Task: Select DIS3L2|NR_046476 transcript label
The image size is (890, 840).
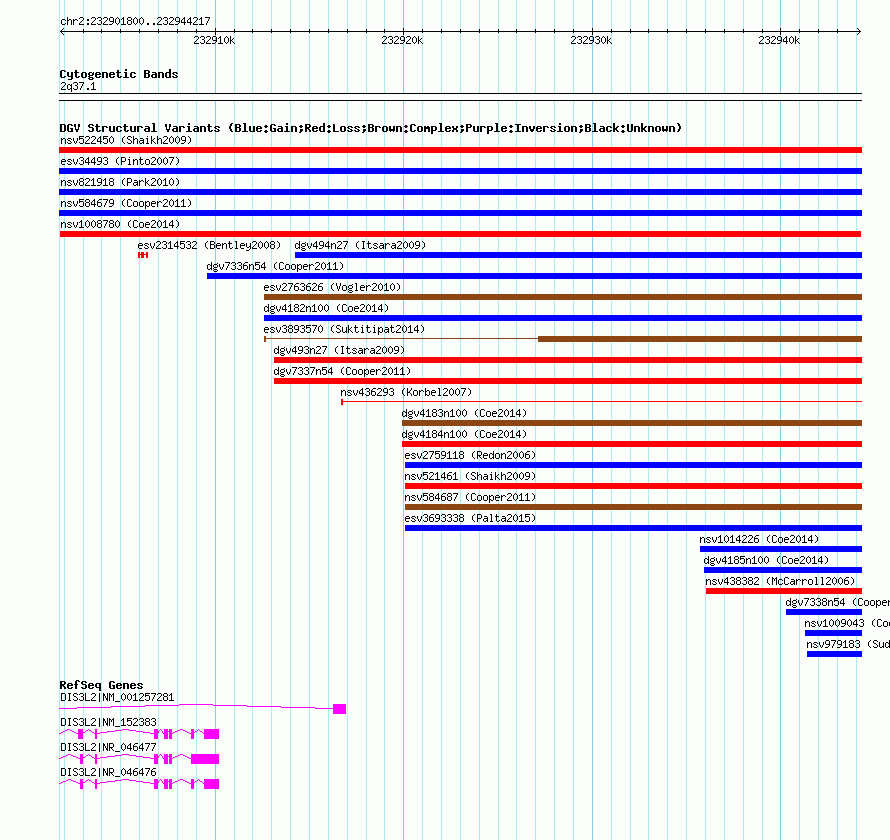Action: 108,772
